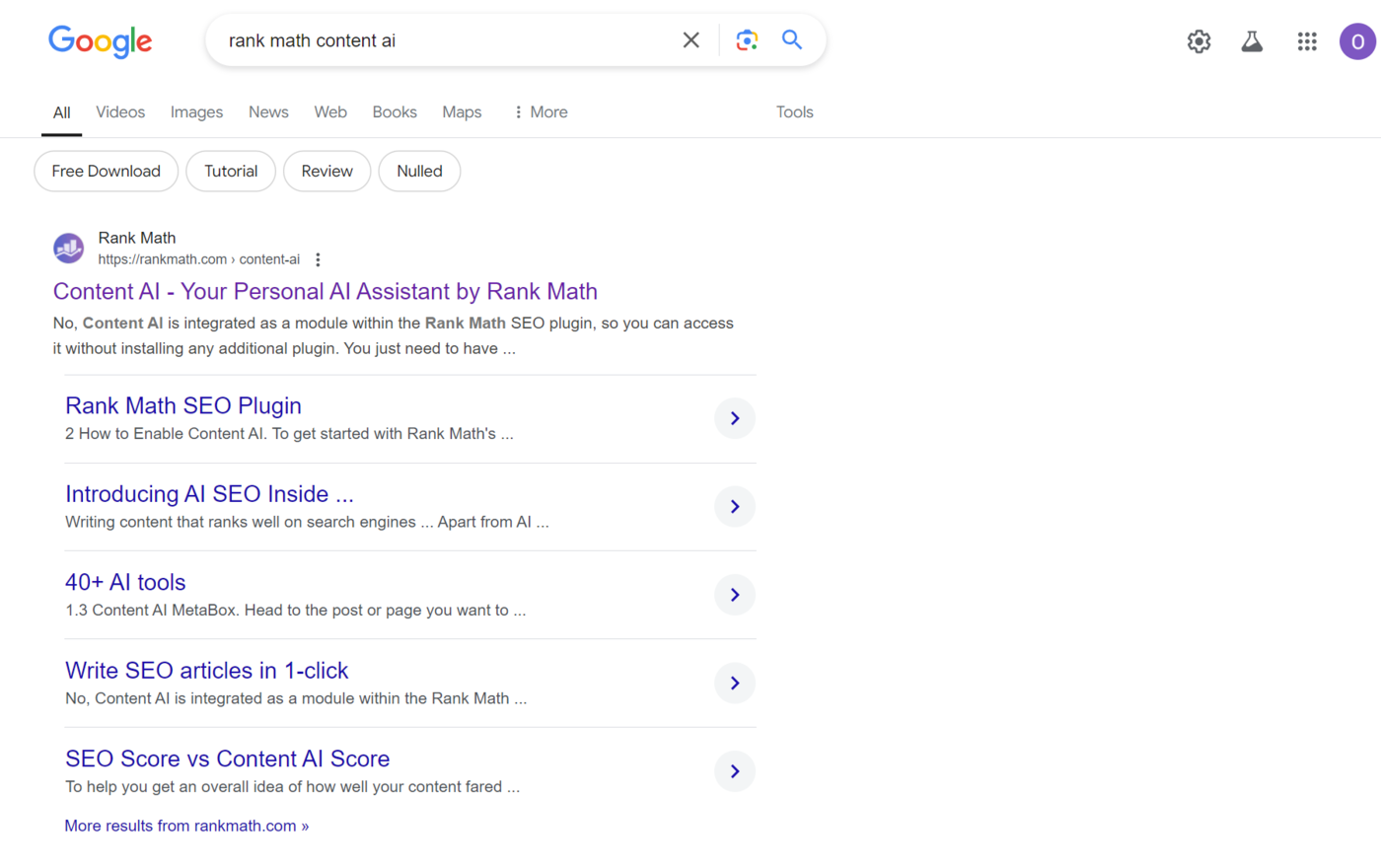Open Google Lens image search

tap(747, 39)
